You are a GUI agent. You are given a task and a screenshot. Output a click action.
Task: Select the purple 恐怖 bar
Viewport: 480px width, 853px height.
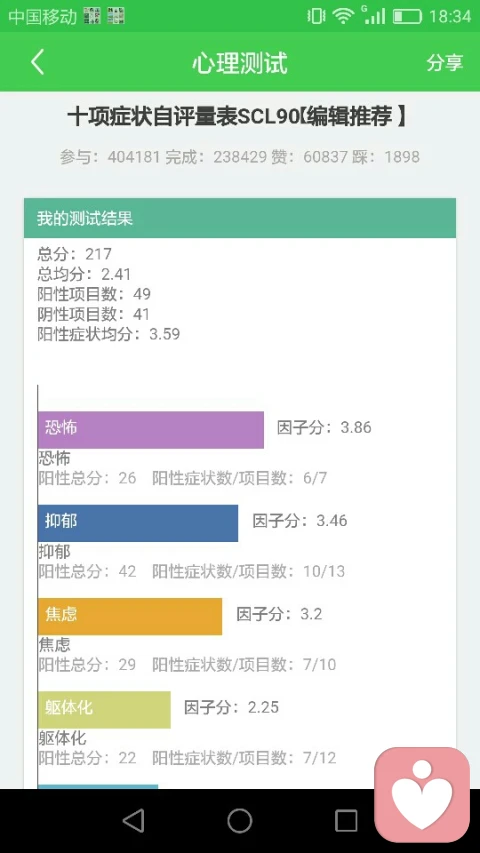pyautogui.click(x=151, y=430)
